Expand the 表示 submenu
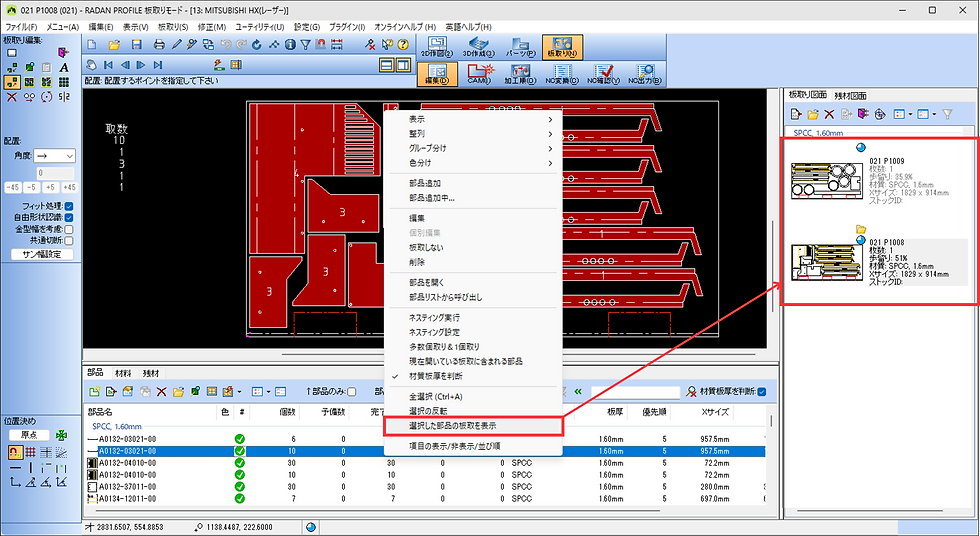The image size is (980, 536). click(x=473, y=119)
